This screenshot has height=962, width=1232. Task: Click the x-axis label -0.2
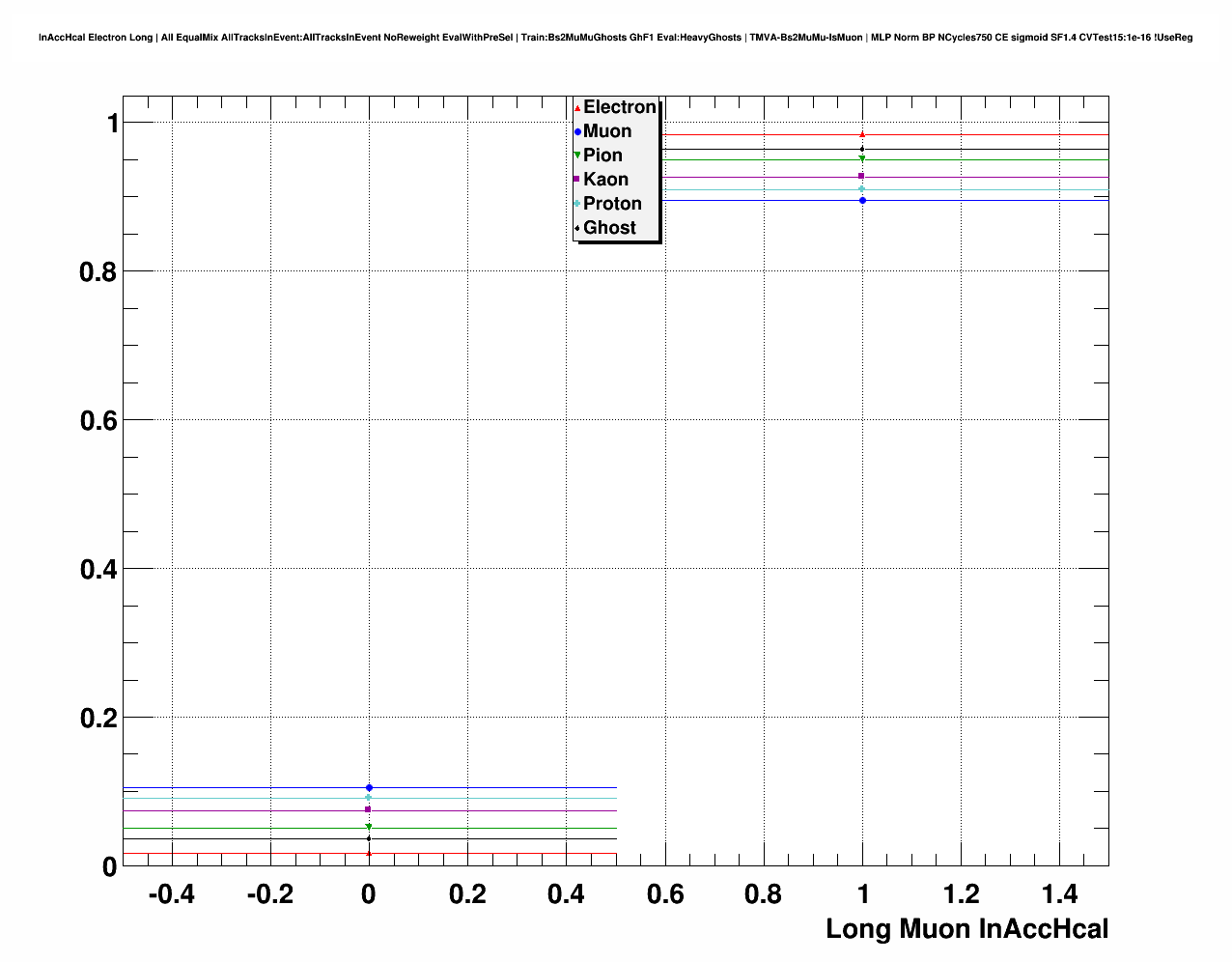269,895
